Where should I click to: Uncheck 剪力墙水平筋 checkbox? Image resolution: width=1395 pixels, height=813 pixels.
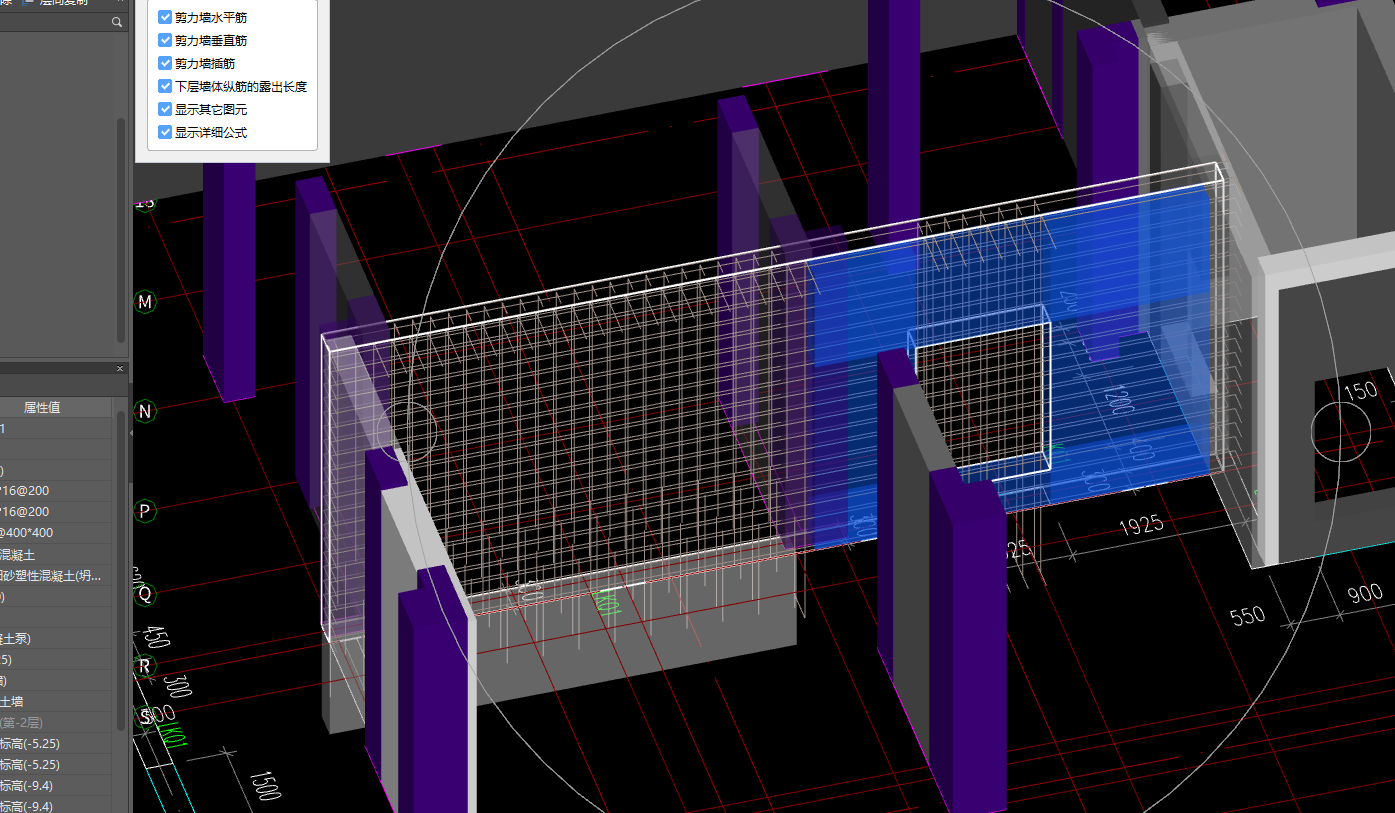tap(165, 17)
